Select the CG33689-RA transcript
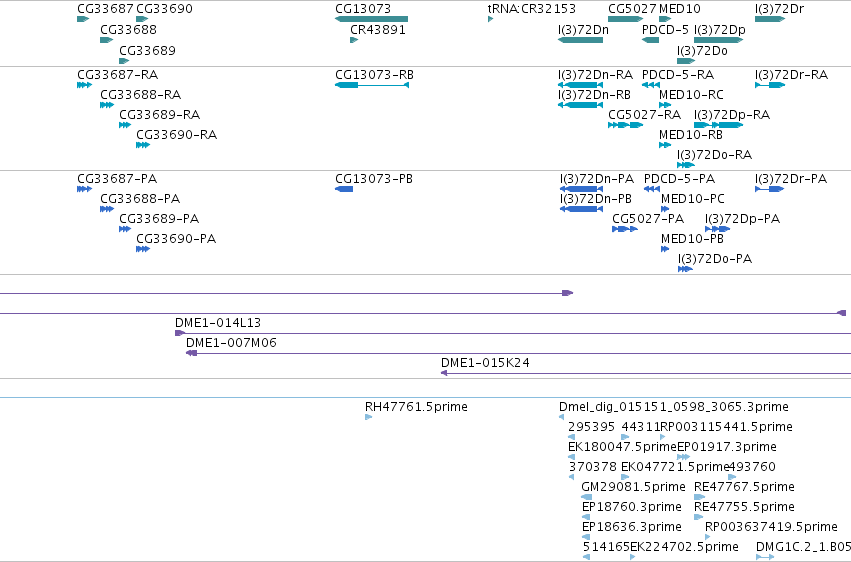 125,125
